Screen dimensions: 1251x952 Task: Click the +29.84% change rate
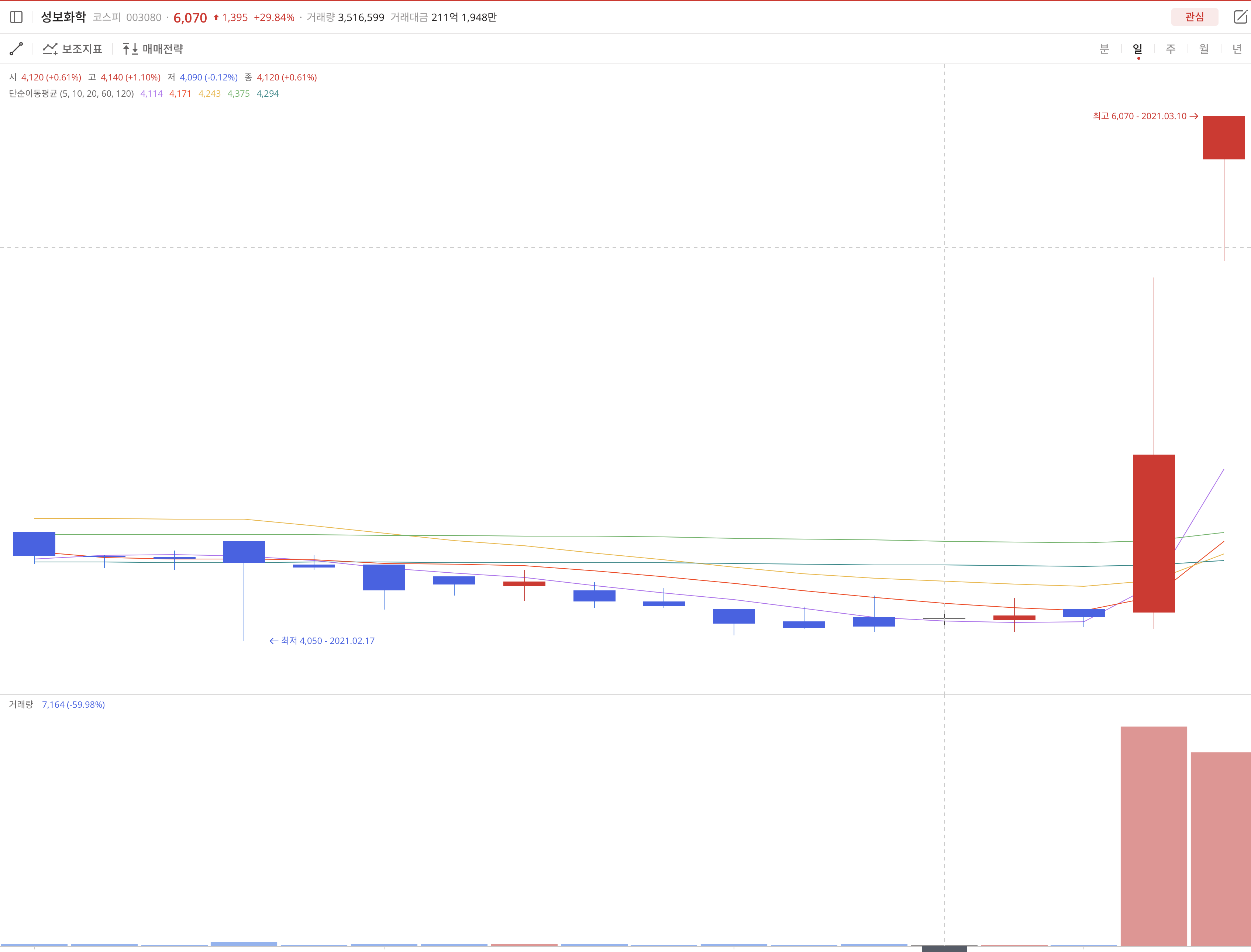click(x=274, y=18)
